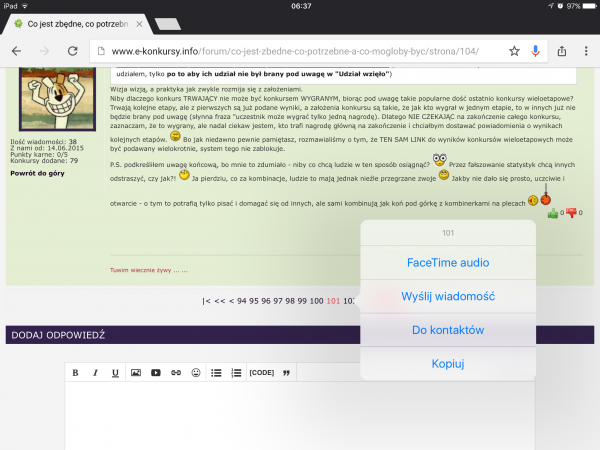Insert a bulleted list
Viewport: 600px width, 450px height.
pyautogui.click(x=216, y=373)
